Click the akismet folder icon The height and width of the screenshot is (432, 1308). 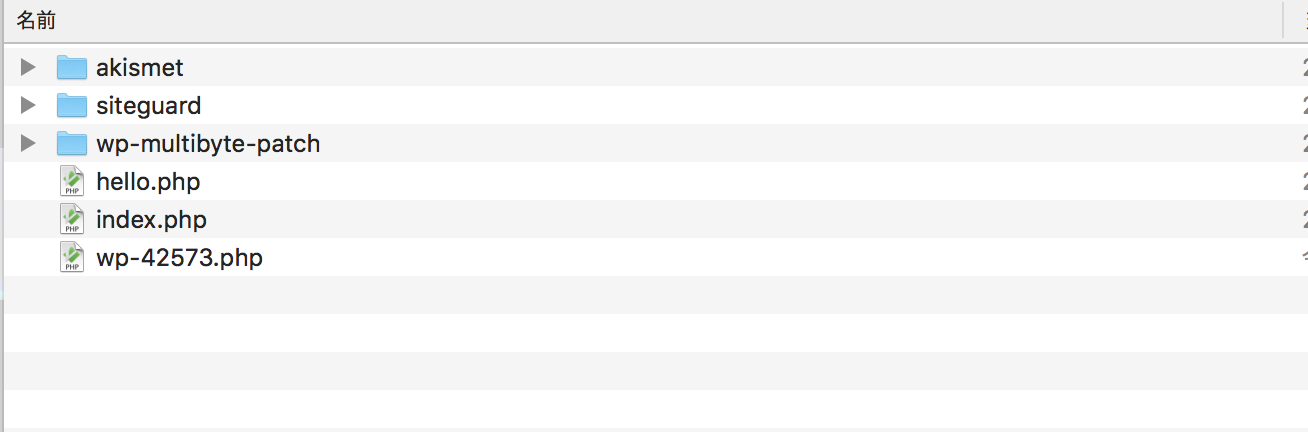coord(72,67)
